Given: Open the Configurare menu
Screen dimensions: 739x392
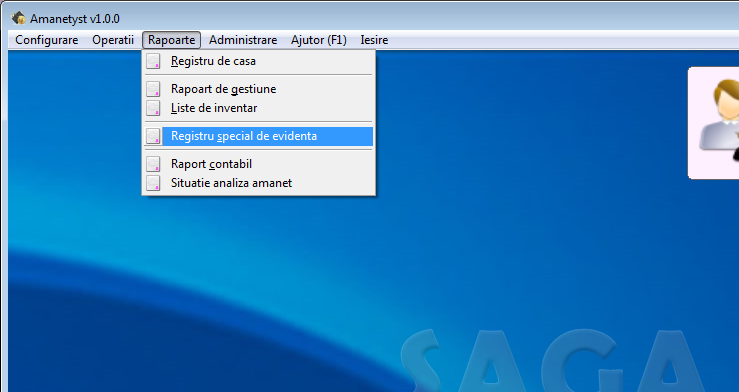Looking at the screenshot, I should [47, 40].
